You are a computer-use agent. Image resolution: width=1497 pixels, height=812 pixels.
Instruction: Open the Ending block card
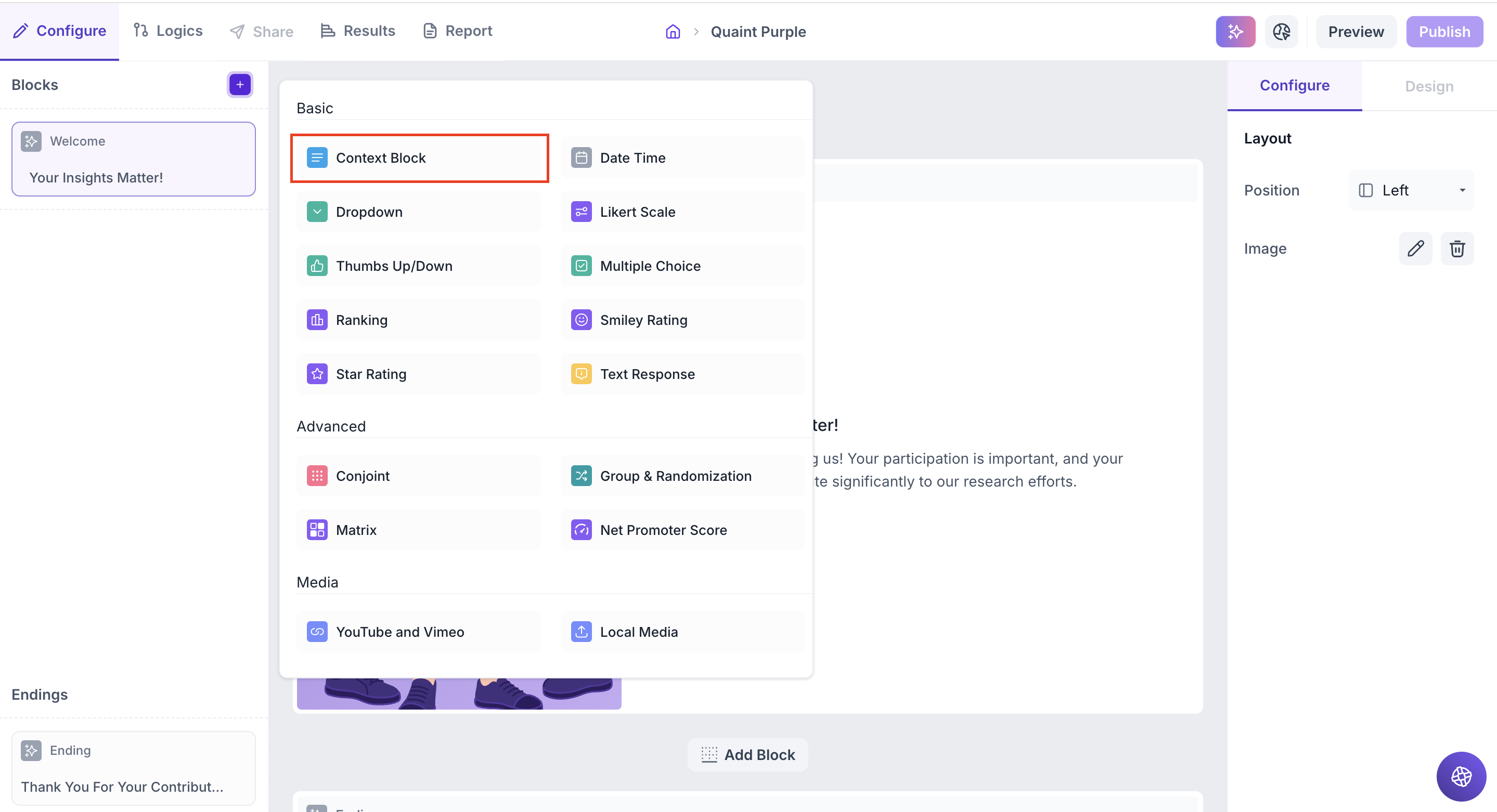pos(133,768)
